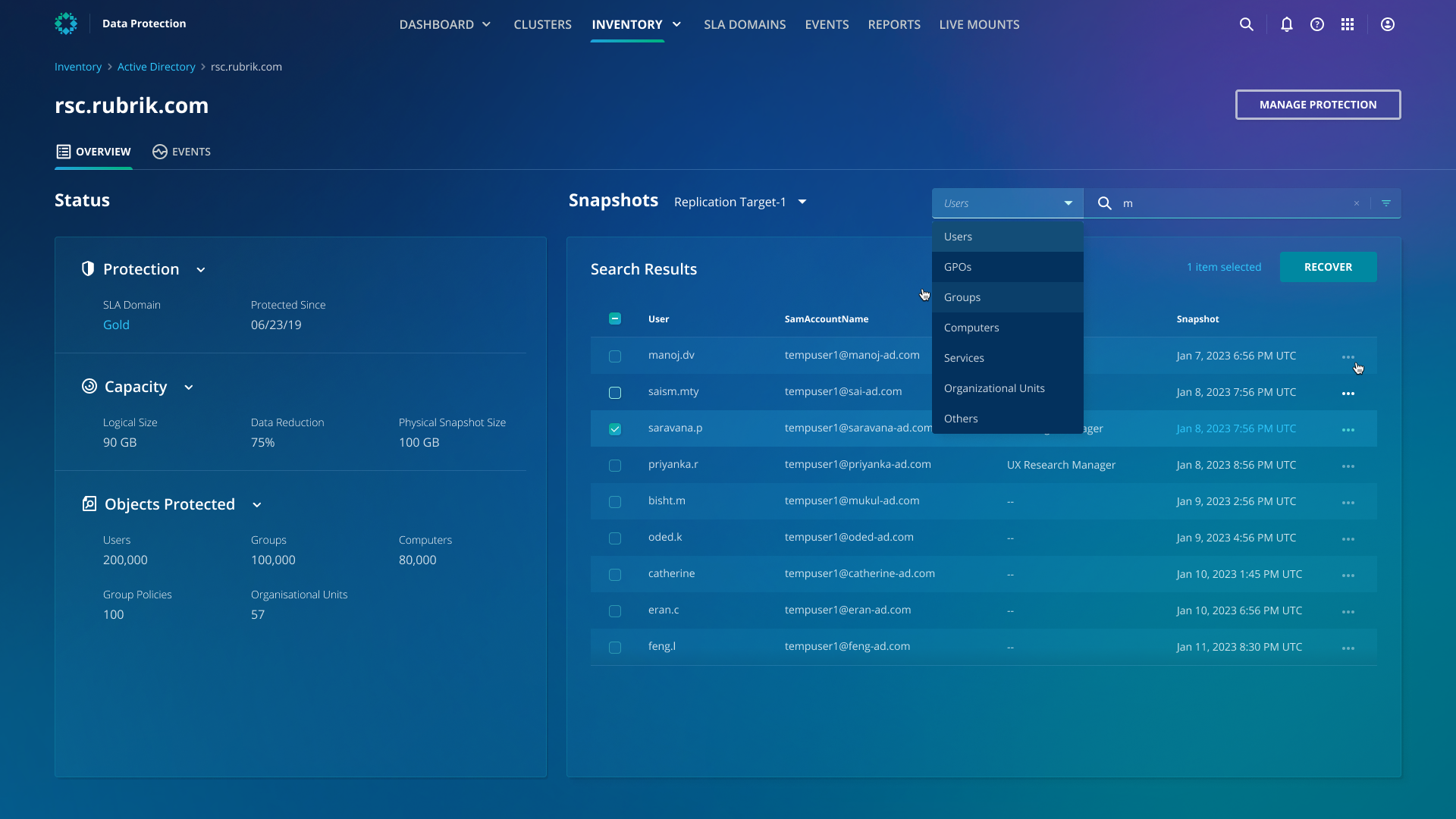Follow the Active Directory breadcrumb link
Image resolution: width=1456 pixels, height=819 pixels.
[156, 67]
